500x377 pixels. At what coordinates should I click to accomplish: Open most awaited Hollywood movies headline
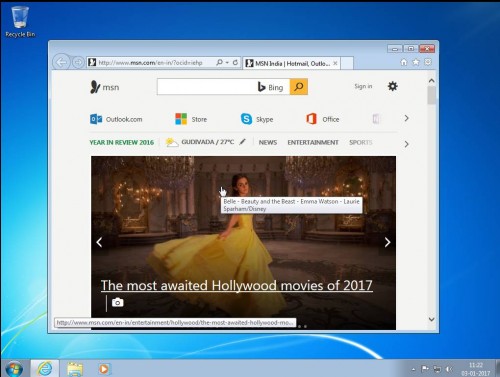[237, 286]
